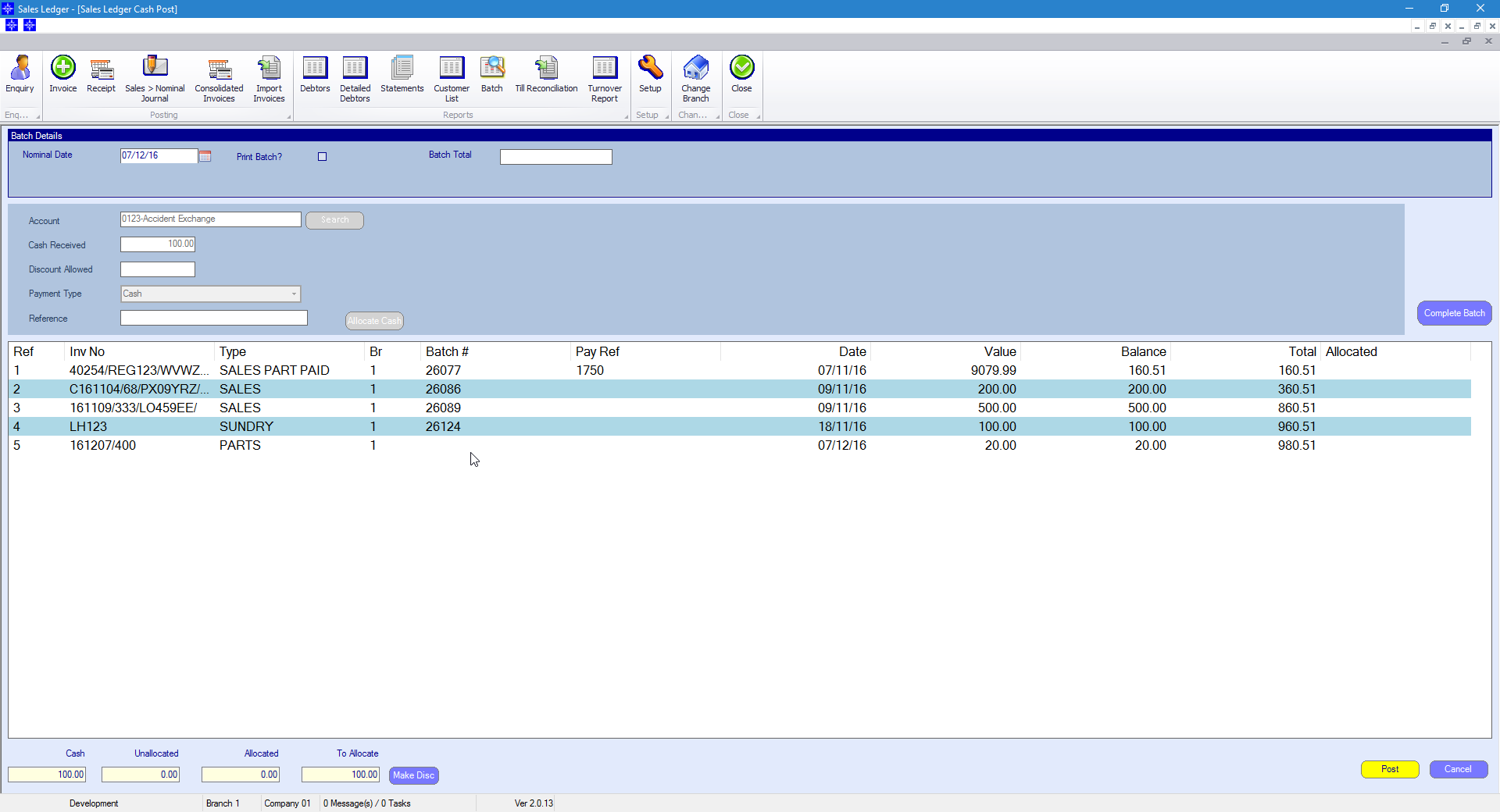Click the yellow Post button

point(1390,769)
